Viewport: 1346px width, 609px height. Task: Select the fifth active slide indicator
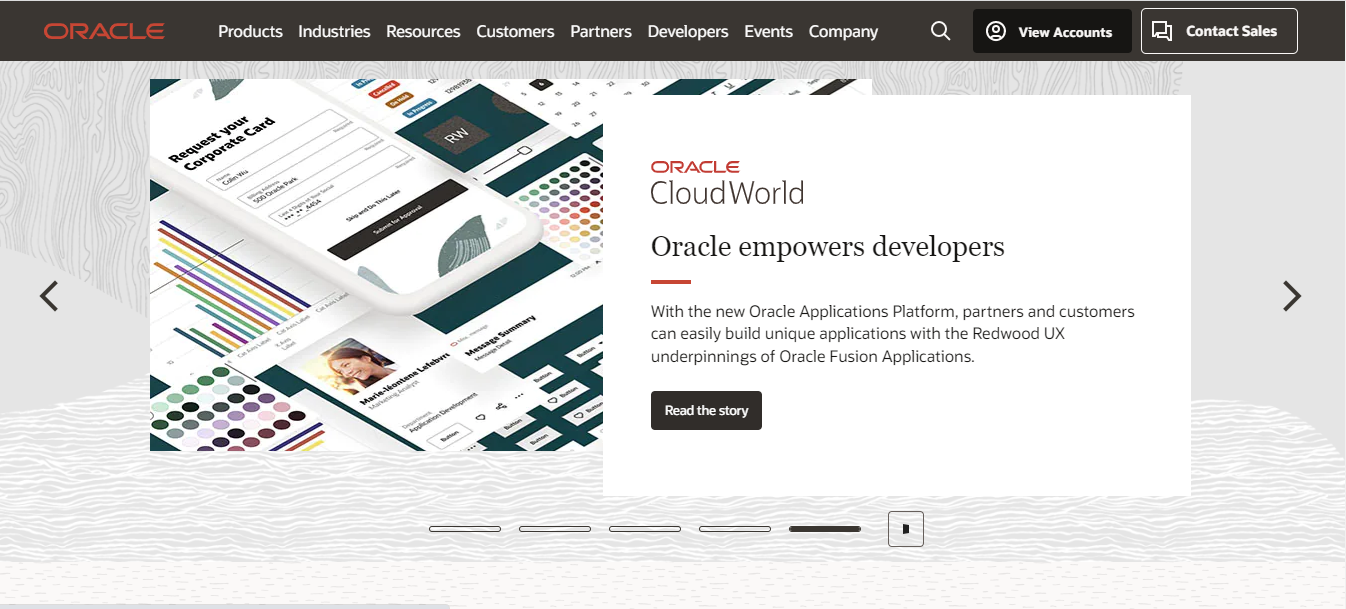tap(825, 529)
